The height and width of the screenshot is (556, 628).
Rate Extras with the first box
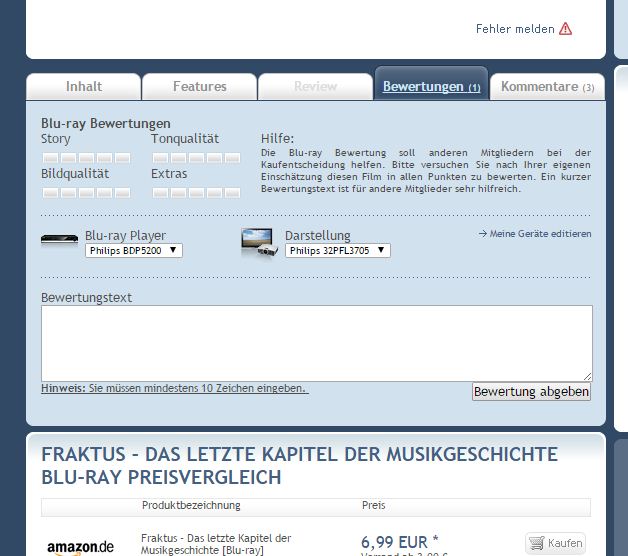tap(160, 192)
